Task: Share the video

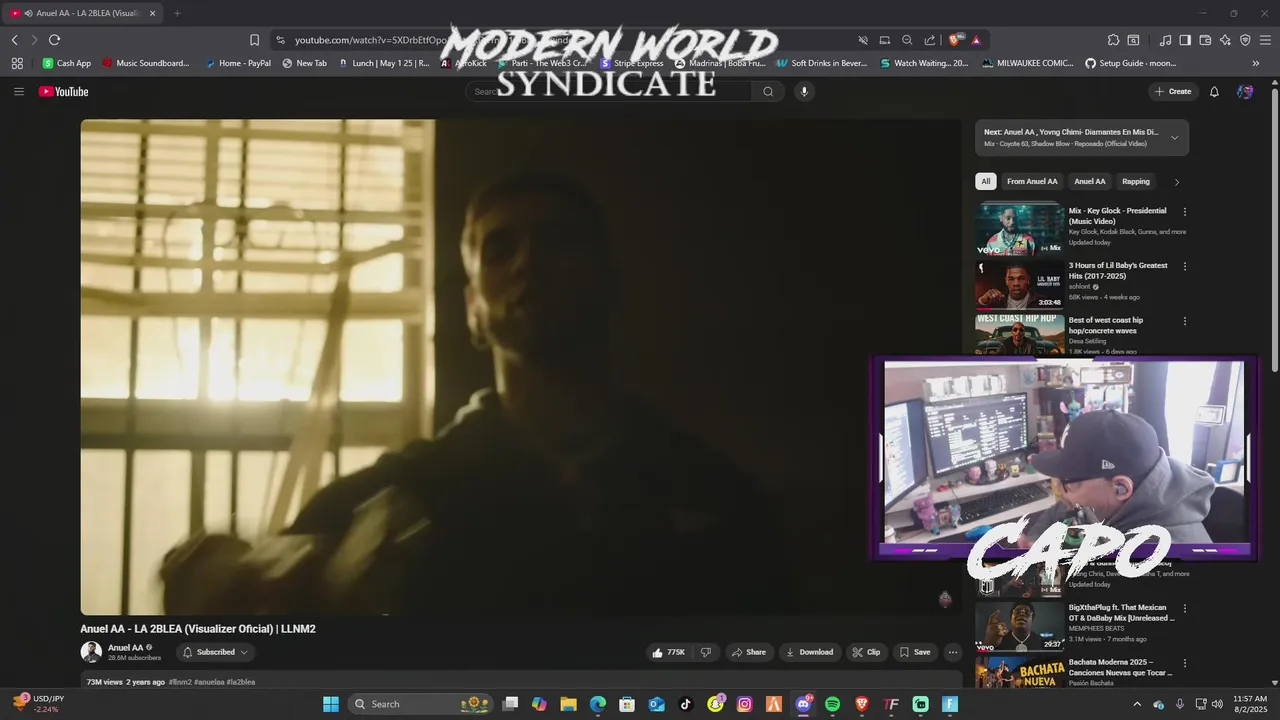Action: [x=748, y=652]
